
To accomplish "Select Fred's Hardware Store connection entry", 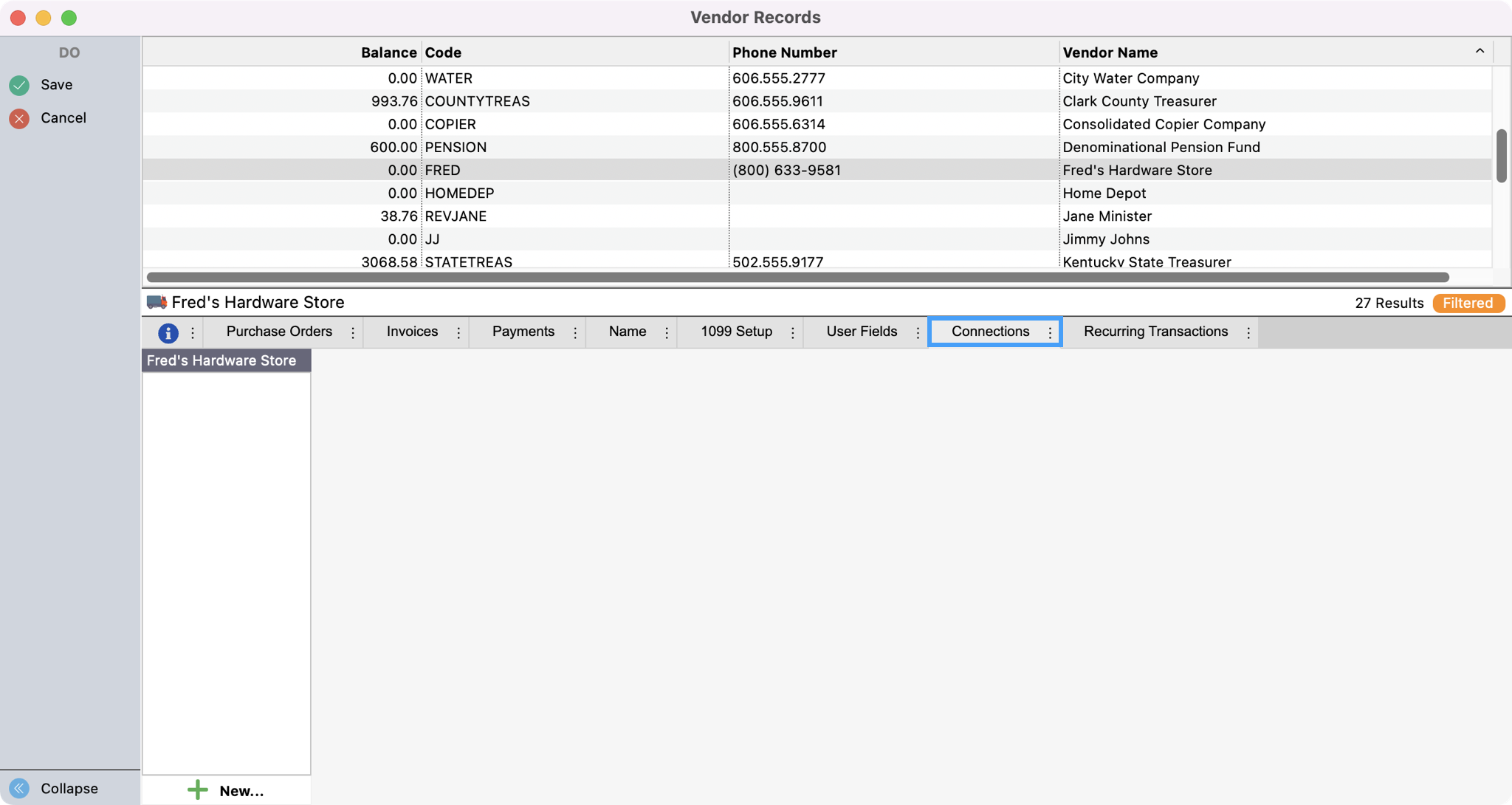I will 221,360.
